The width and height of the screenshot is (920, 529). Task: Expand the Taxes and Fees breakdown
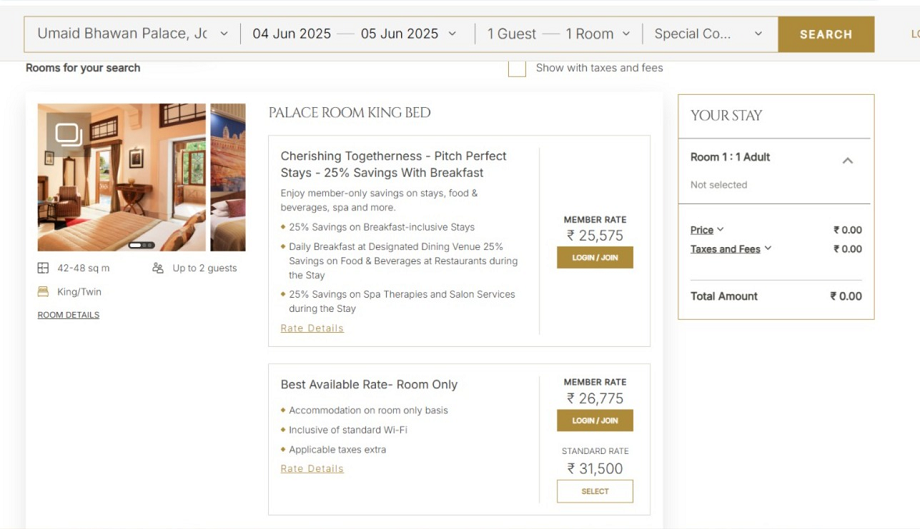pyautogui.click(x=731, y=249)
